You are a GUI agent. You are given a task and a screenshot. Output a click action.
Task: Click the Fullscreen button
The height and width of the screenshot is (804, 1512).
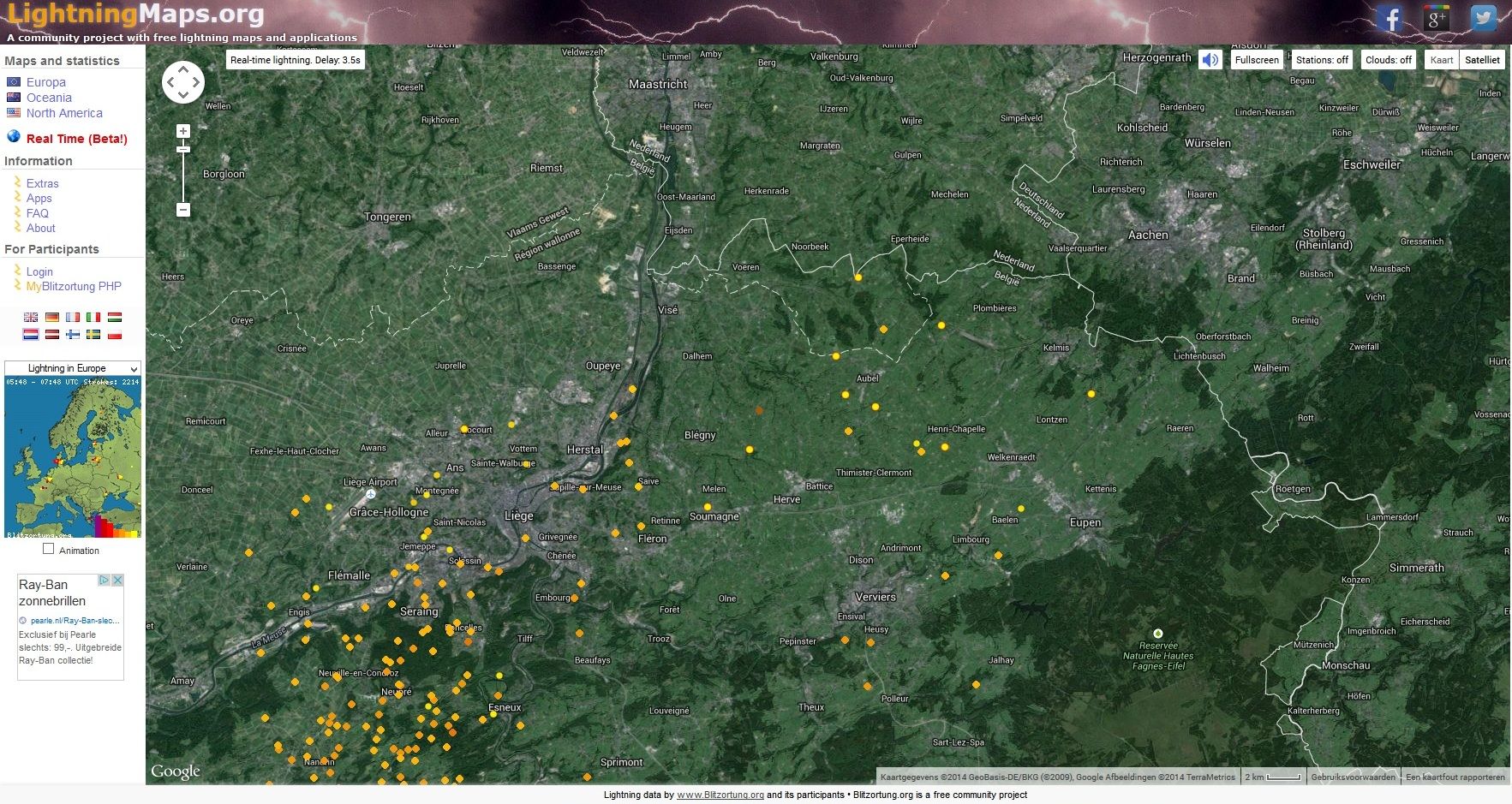click(1256, 60)
